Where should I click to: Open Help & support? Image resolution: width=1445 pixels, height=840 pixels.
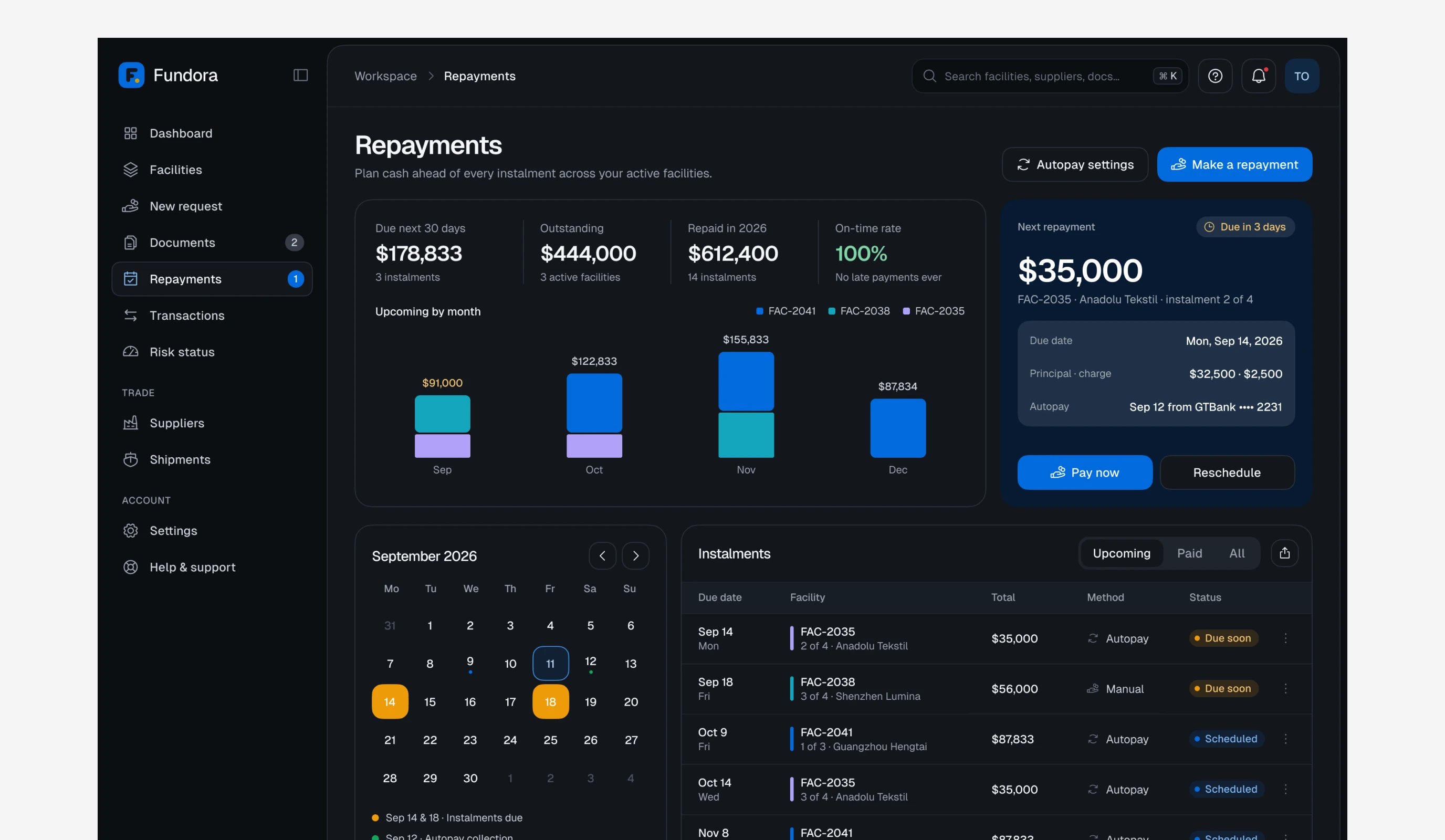(212, 567)
